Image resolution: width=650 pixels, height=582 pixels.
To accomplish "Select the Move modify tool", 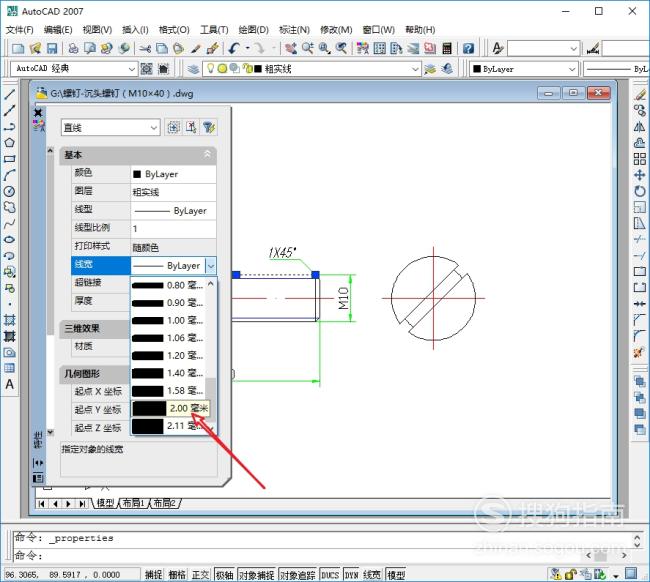I will pos(640,175).
